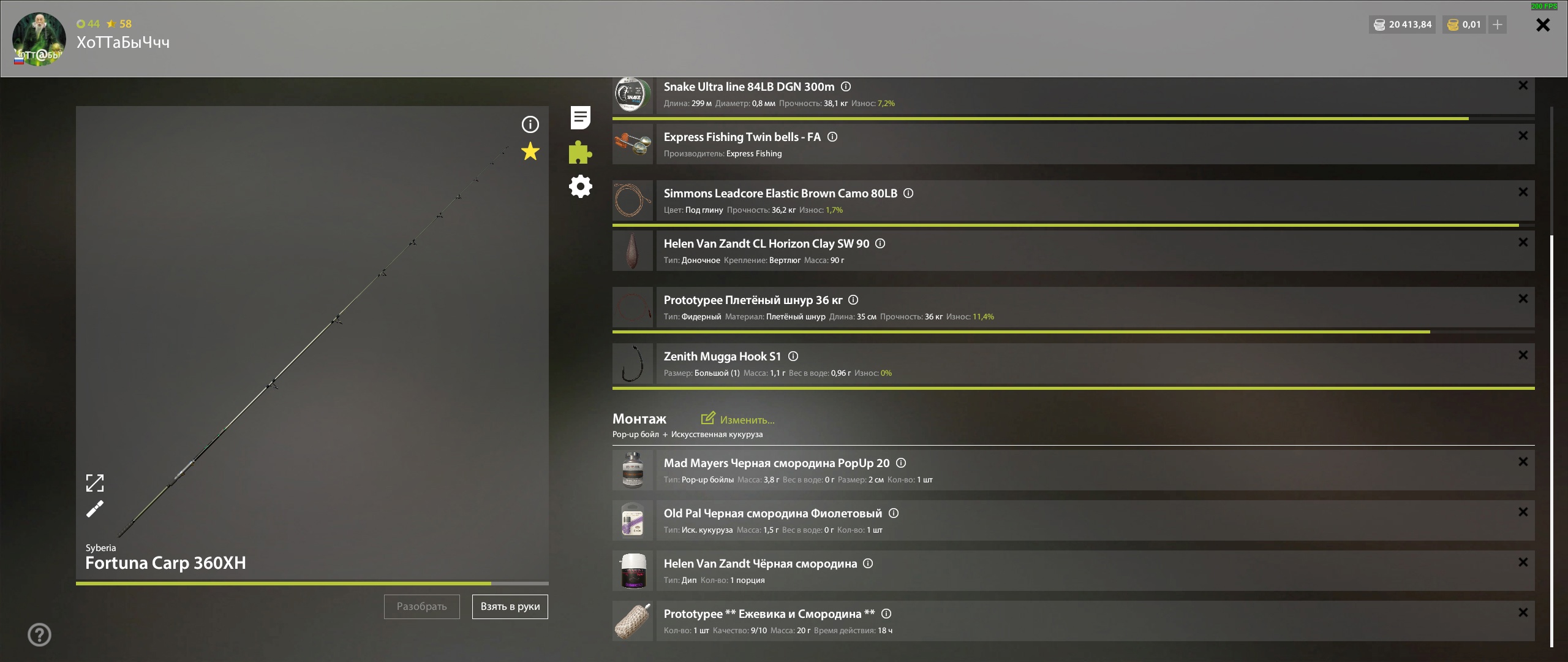This screenshot has width=1568, height=662.
Task: Open the help question mark icon
Action: pos(40,634)
